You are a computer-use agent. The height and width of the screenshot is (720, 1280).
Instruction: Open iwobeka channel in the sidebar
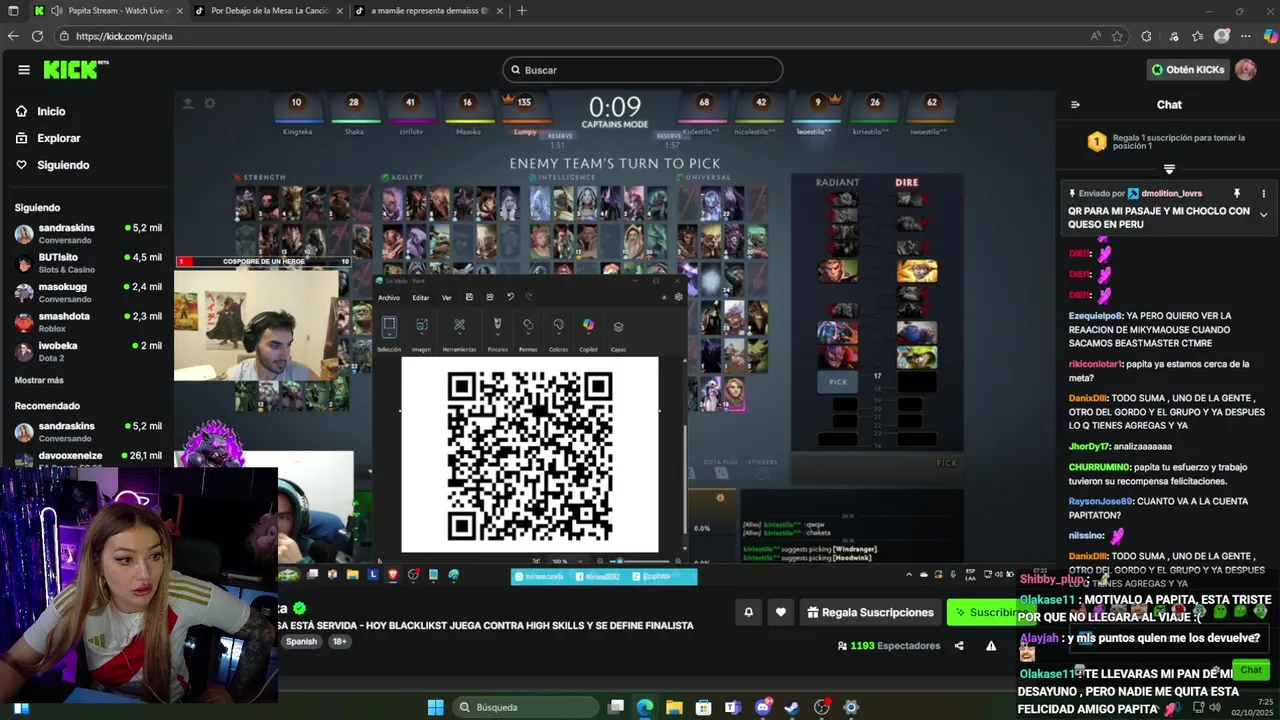pyautogui.click(x=88, y=351)
